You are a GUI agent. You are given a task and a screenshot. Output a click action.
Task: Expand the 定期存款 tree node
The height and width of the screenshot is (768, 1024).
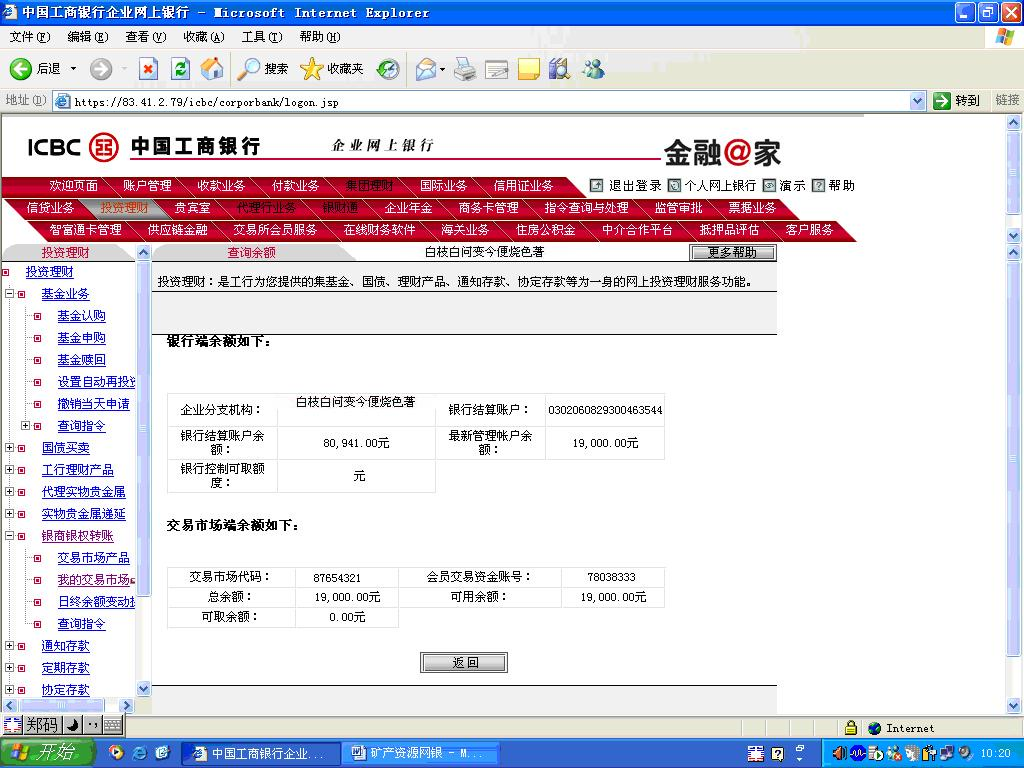(x=10, y=668)
